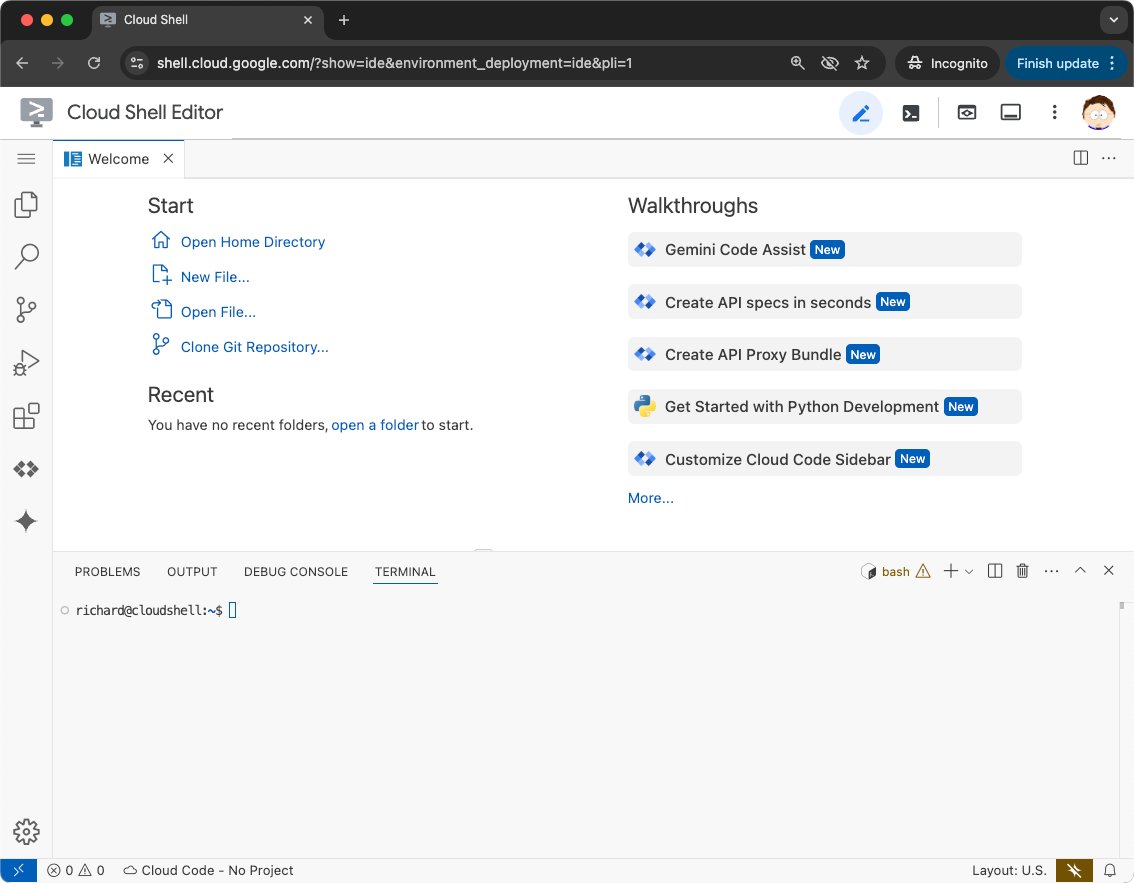Click Clone Git Repository... link
Image resolution: width=1134 pixels, height=883 pixels.
[x=254, y=347]
